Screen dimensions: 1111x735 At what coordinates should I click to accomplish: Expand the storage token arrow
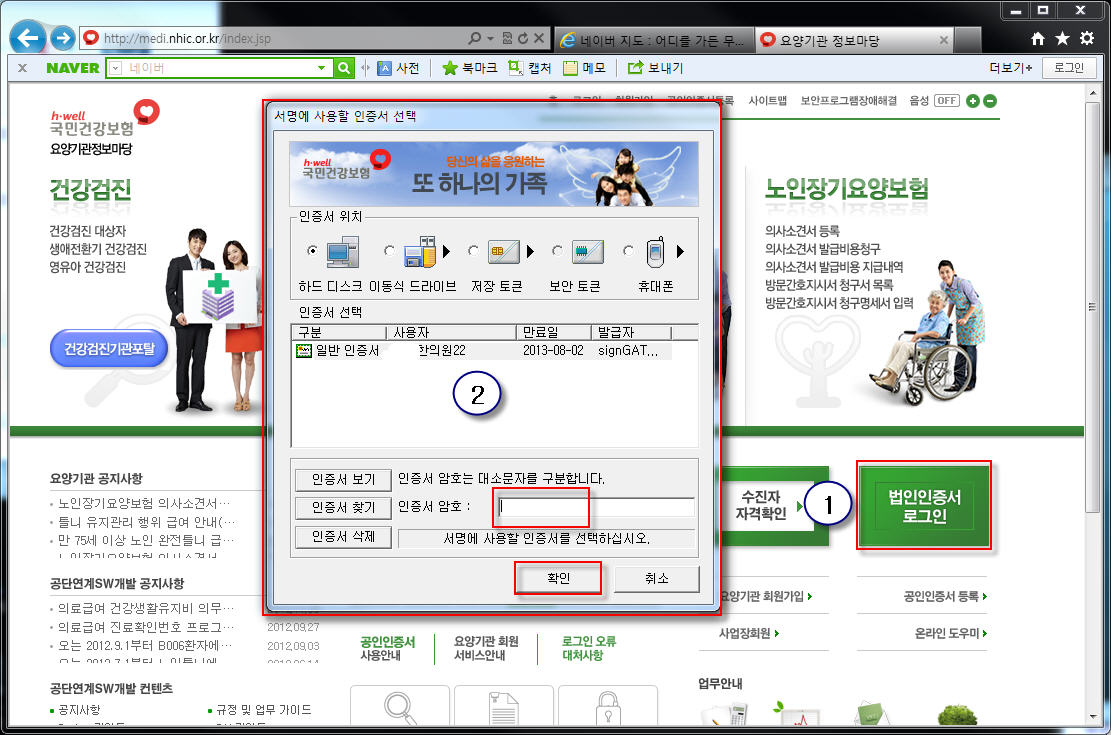point(530,251)
